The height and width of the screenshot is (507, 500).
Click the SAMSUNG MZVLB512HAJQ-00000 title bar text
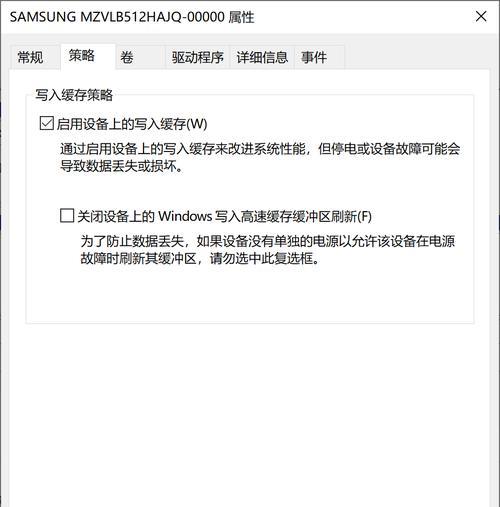tap(117, 17)
